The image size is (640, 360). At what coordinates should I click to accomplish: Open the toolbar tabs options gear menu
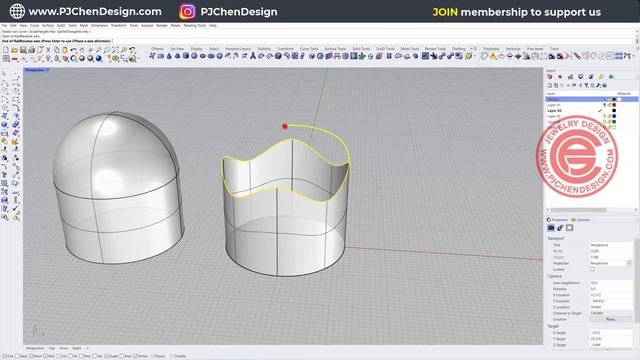(475, 49)
